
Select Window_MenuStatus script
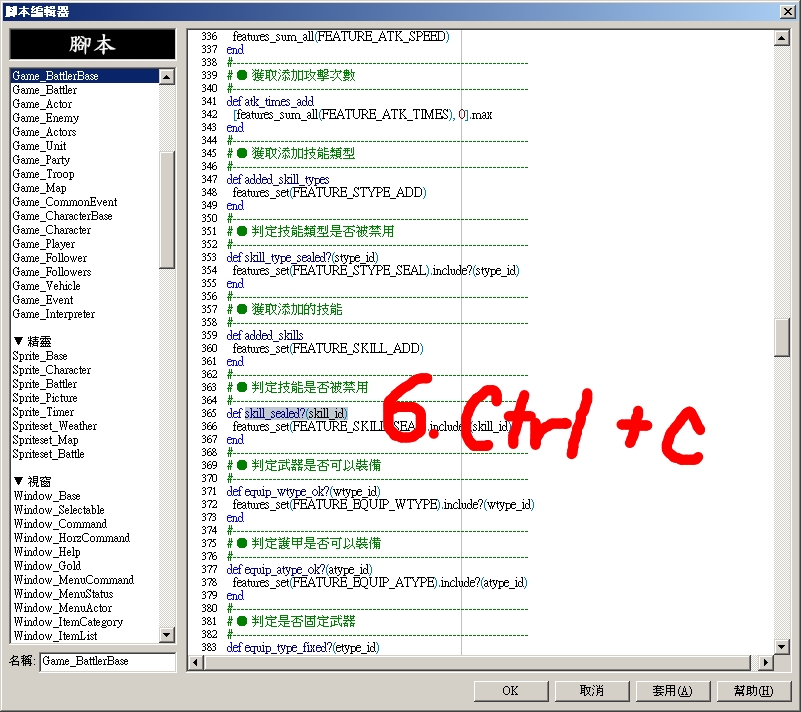click(63, 594)
